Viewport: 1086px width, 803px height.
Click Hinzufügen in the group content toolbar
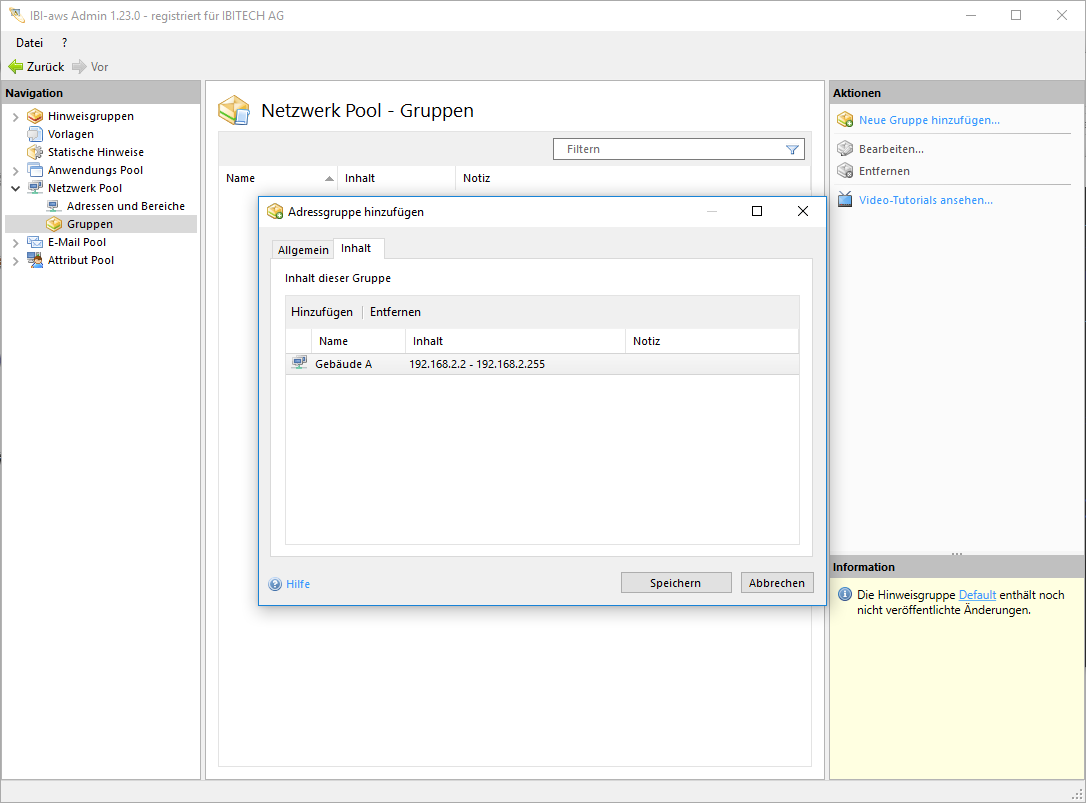tap(322, 312)
